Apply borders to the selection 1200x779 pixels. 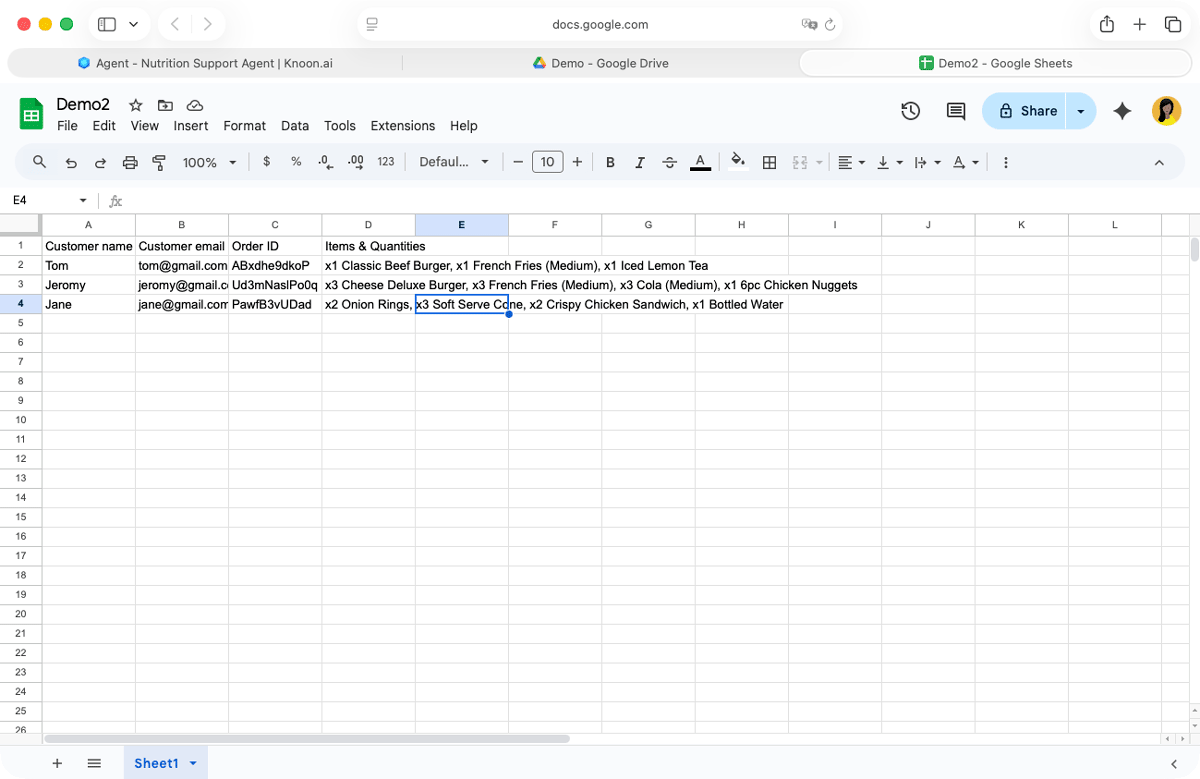tap(769, 161)
